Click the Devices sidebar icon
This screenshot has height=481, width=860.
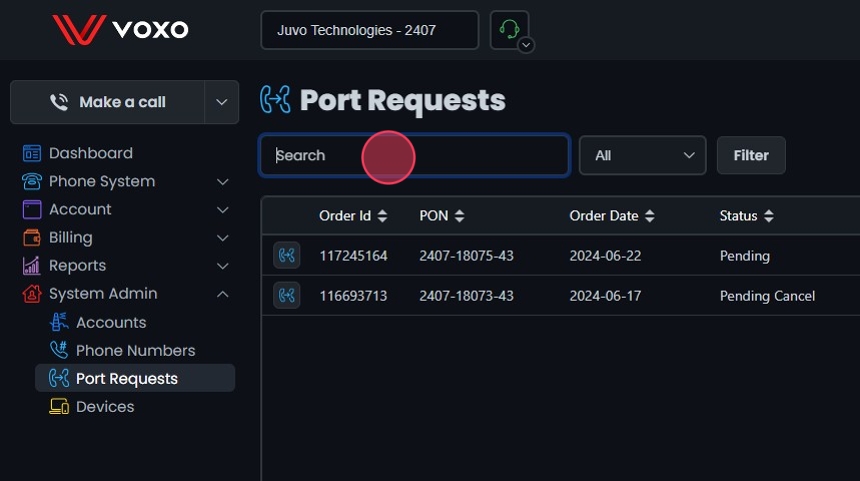pyautogui.click(x=59, y=407)
